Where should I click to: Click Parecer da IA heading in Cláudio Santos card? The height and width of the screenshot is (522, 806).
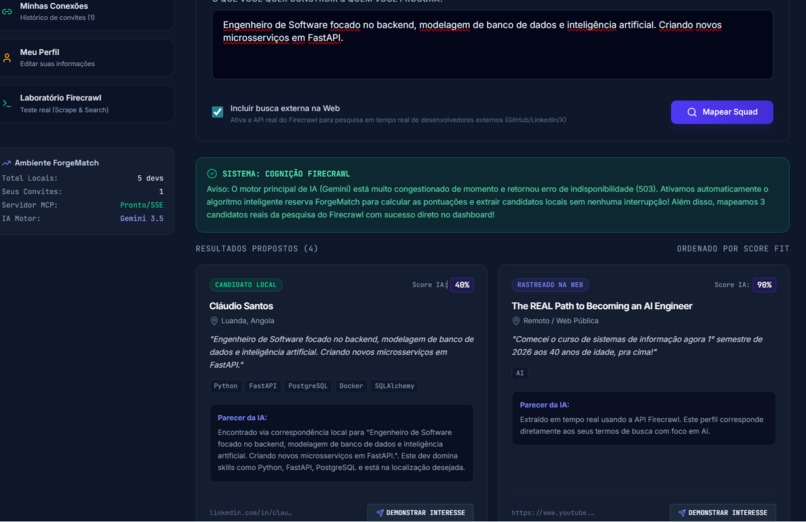coord(242,418)
